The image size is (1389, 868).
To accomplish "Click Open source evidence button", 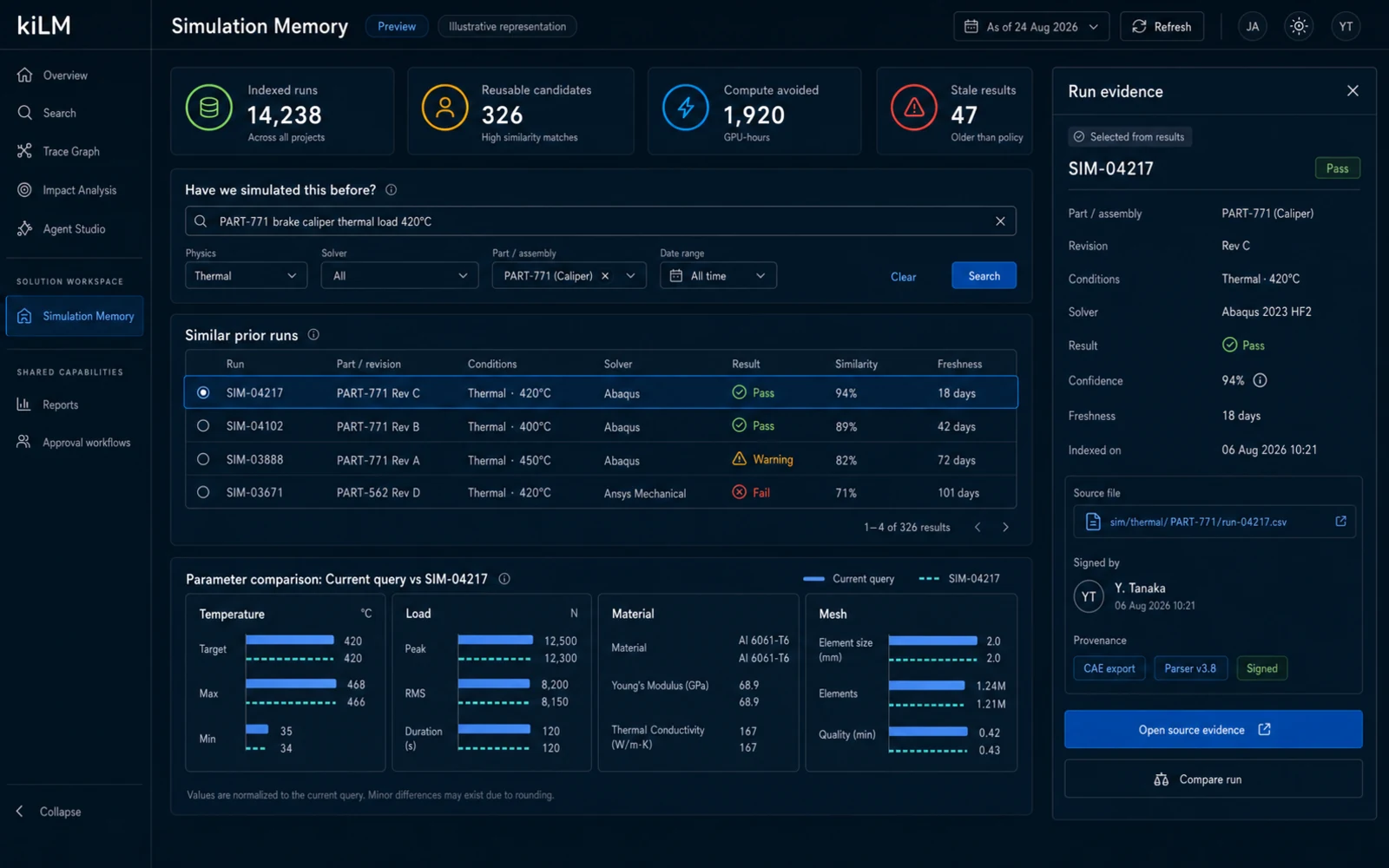I will [x=1213, y=730].
